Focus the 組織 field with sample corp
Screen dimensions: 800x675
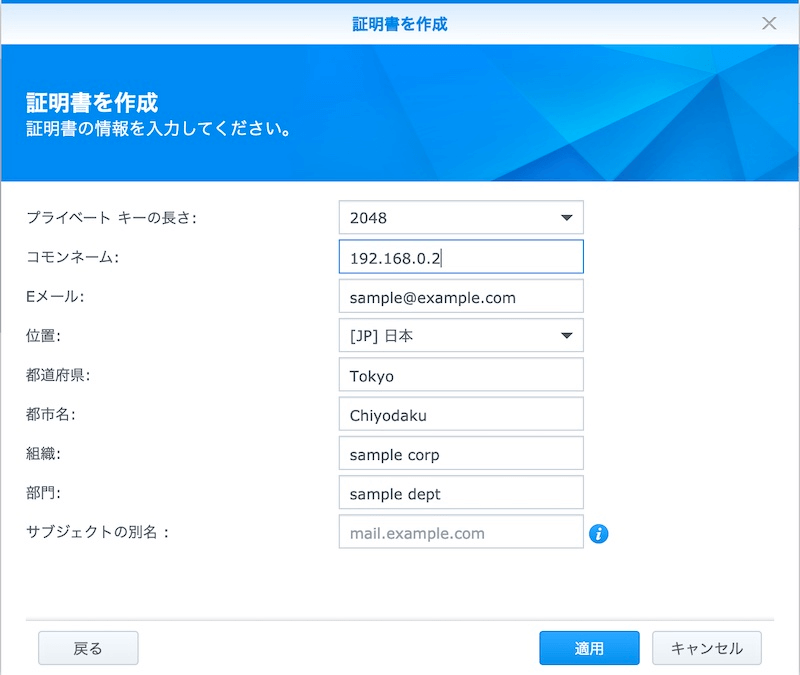pos(461,455)
